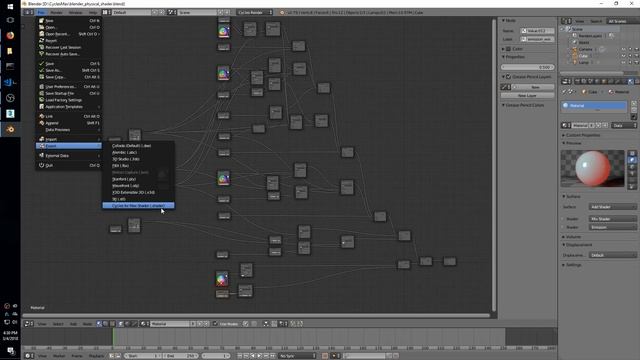Toggle Lamp renderability in the outliner
This screenshot has width=640, height=360.
636,62
